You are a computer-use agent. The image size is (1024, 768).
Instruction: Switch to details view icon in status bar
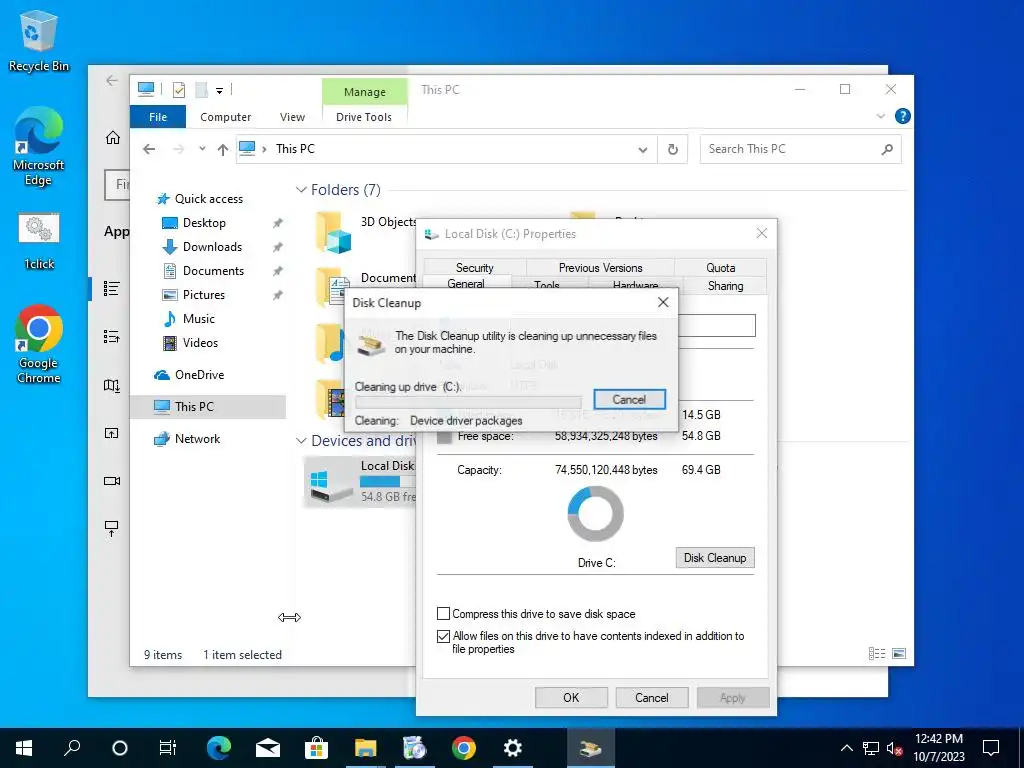[876, 654]
